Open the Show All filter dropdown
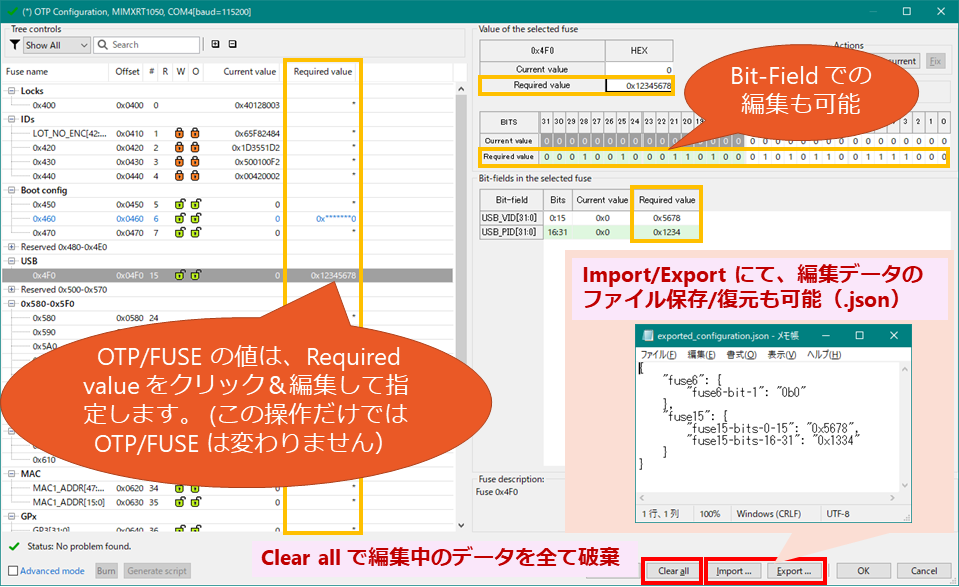Screen dimensions: 959x587 coord(57,45)
